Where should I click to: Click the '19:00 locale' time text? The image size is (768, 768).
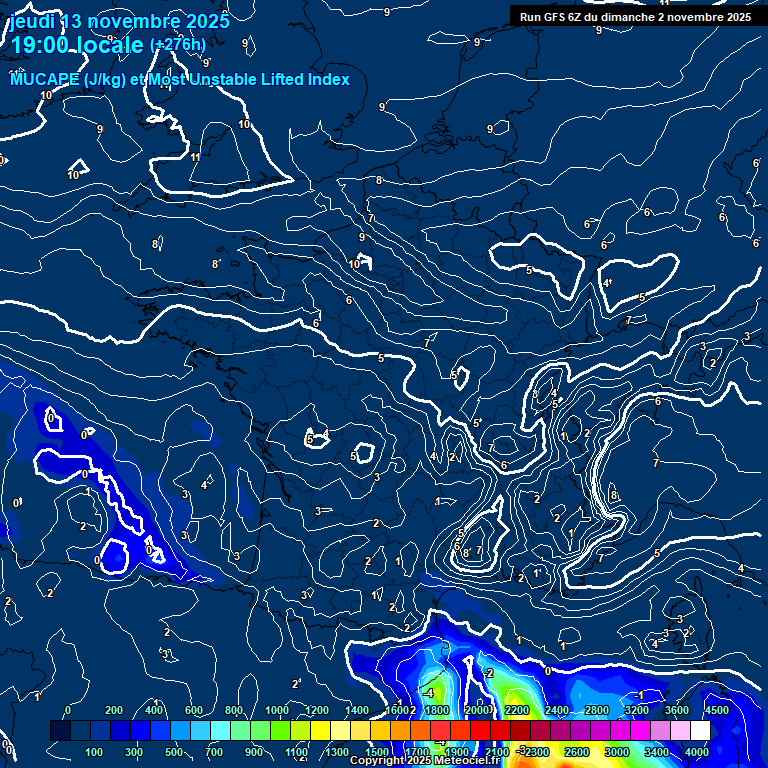pos(77,46)
